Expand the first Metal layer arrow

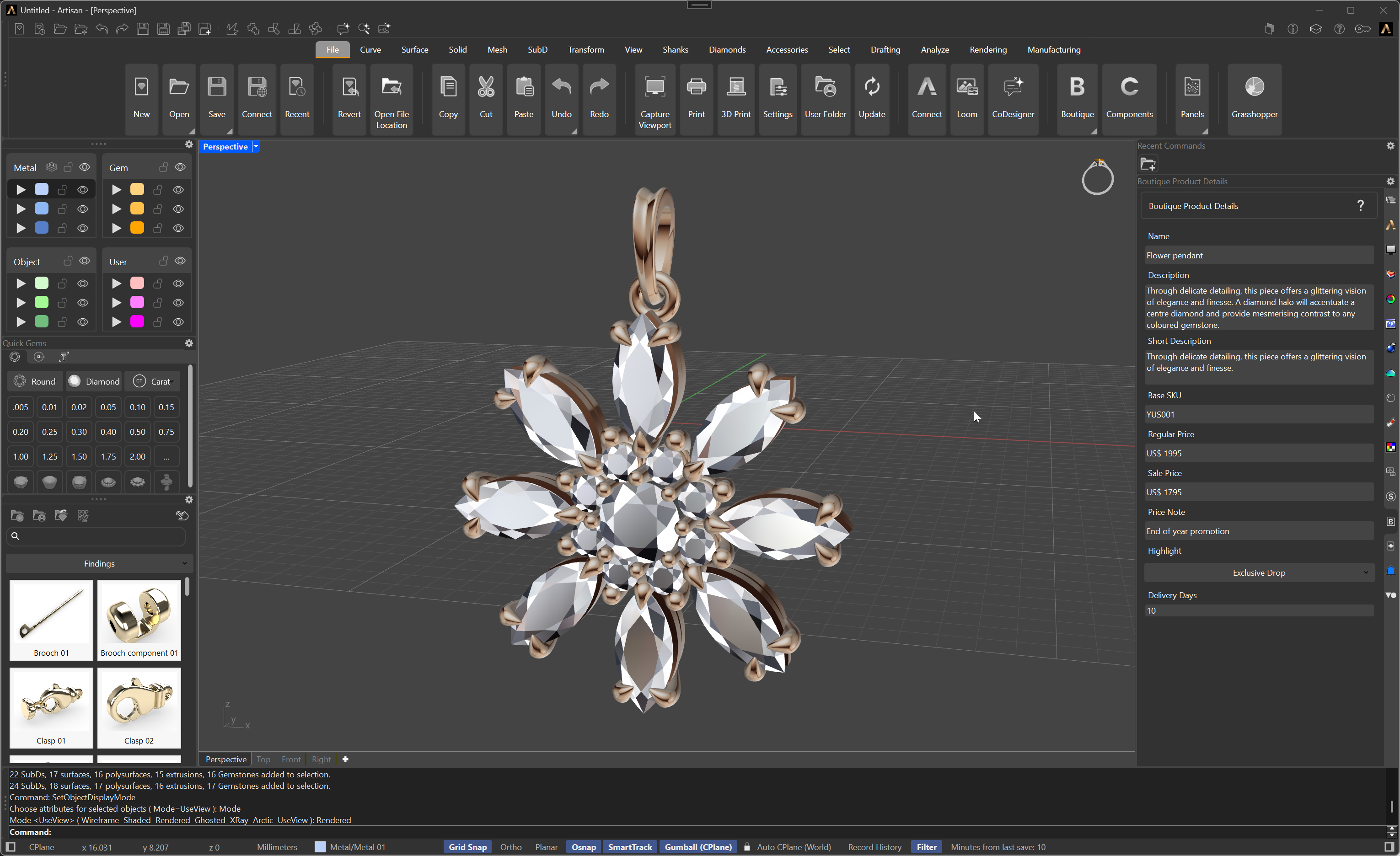pyautogui.click(x=21, y=189)
